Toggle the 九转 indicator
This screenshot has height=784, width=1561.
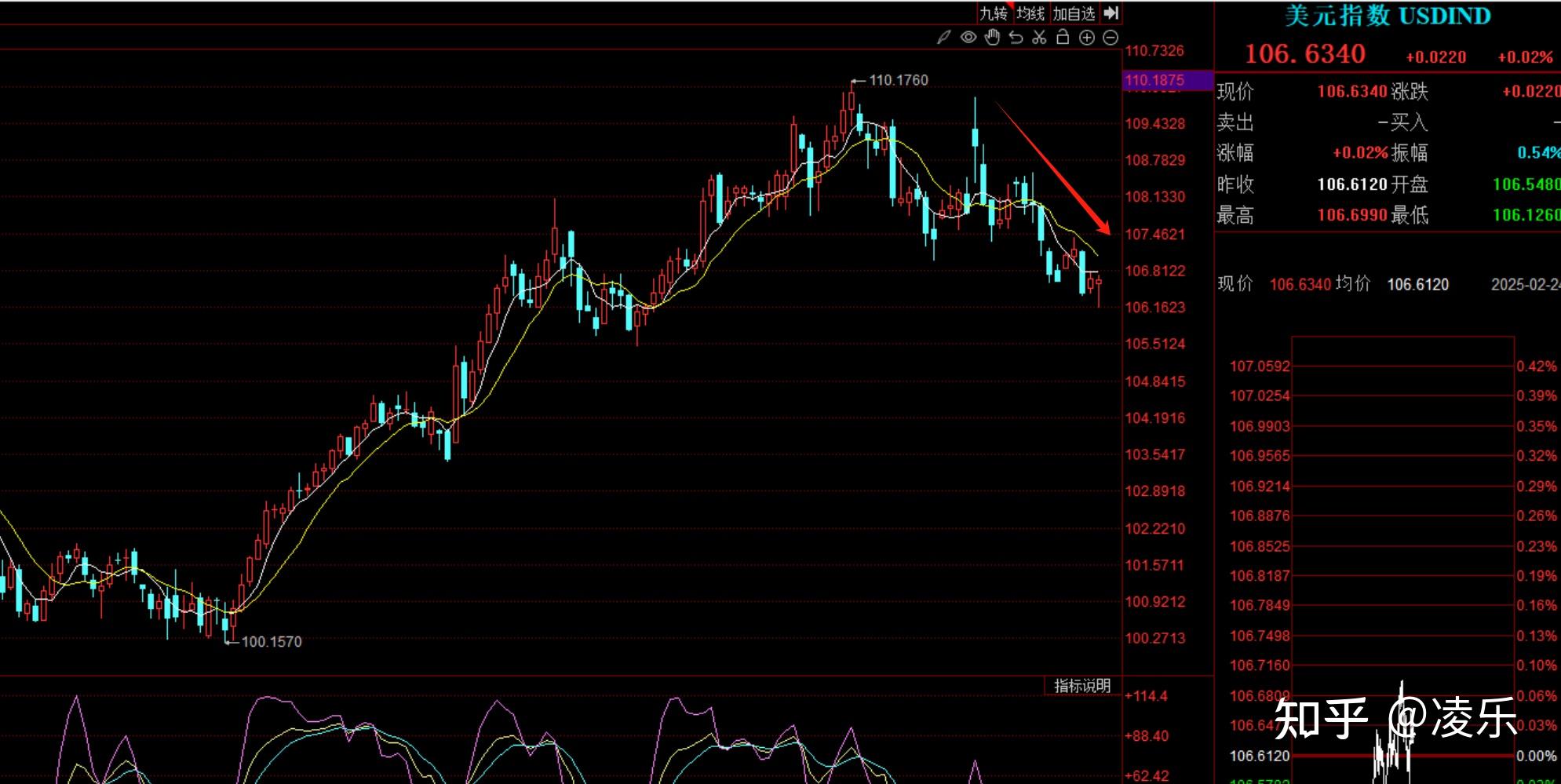tap(994, 13)
